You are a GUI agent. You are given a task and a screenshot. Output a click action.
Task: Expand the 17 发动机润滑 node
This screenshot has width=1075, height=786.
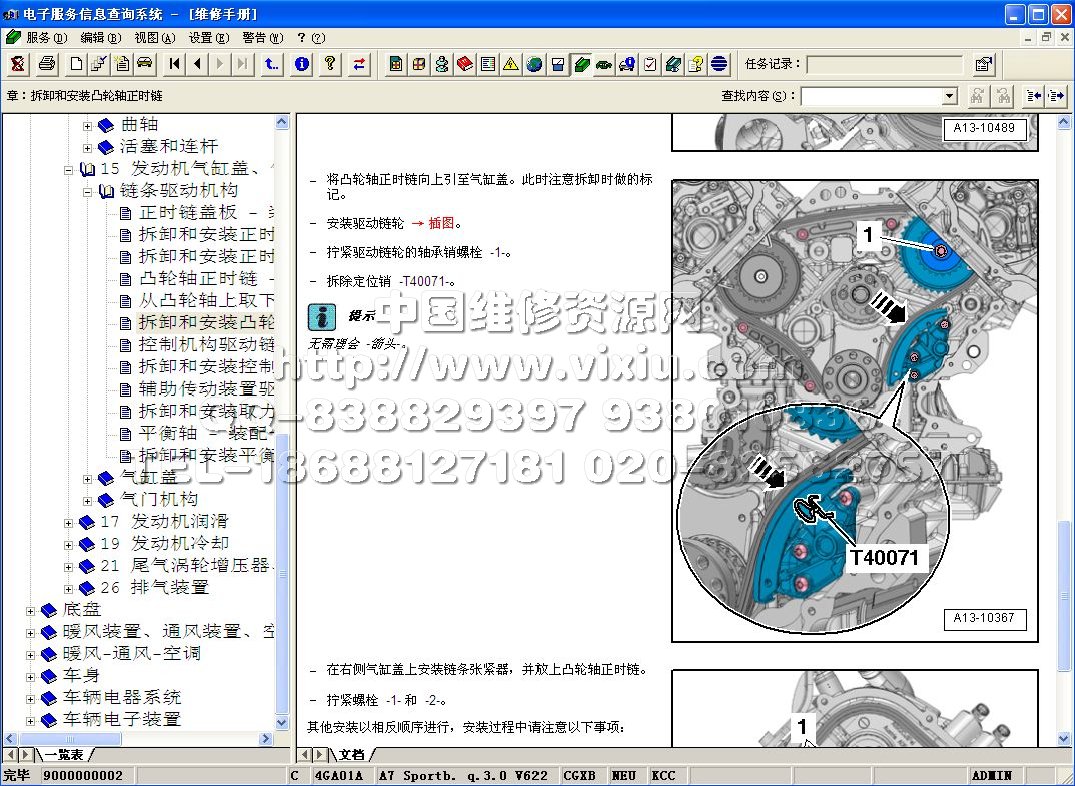[x=69, y=522]
